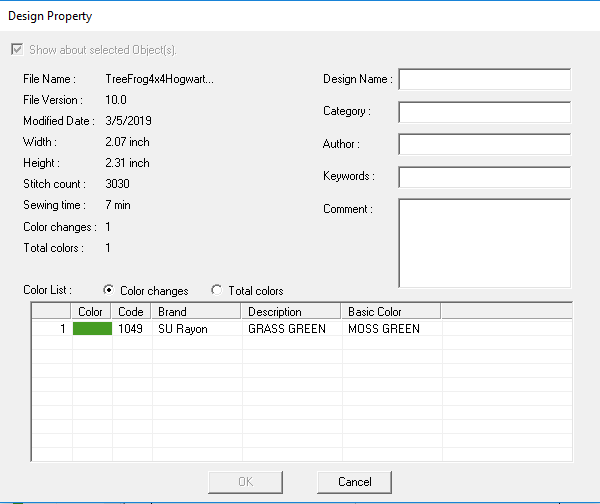Click the MOSS GREEN basic color cell
Viewport: 600px width, 504px height.
click(384, 329)
